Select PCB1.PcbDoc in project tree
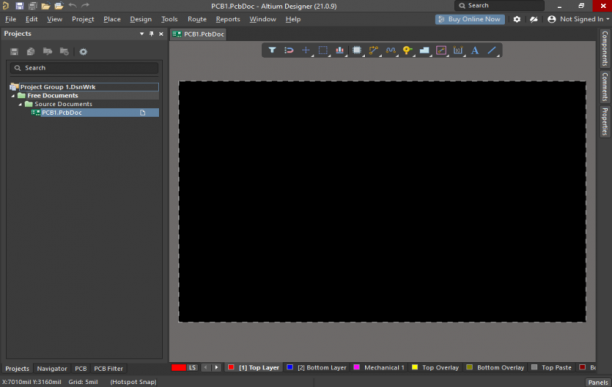The width and height of the screenshot is (612, 387). tap(95, 113)
